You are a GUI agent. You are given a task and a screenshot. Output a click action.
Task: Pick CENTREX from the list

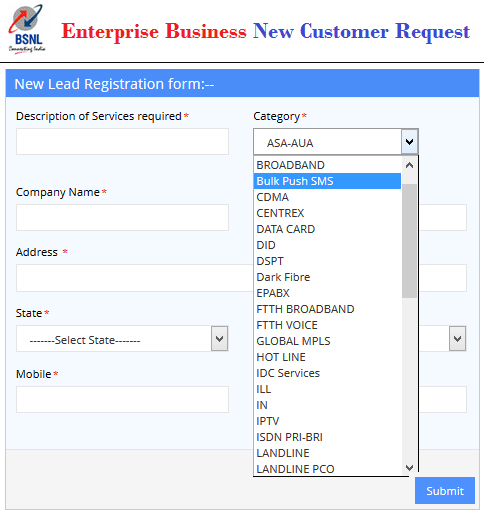coord(327,213)
